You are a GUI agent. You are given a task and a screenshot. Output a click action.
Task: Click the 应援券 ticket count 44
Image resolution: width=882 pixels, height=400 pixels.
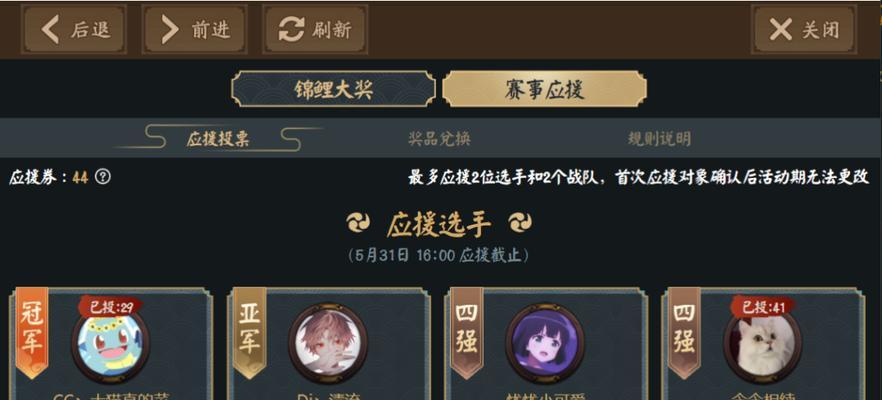pyautogui.click(x=80, y=177)
